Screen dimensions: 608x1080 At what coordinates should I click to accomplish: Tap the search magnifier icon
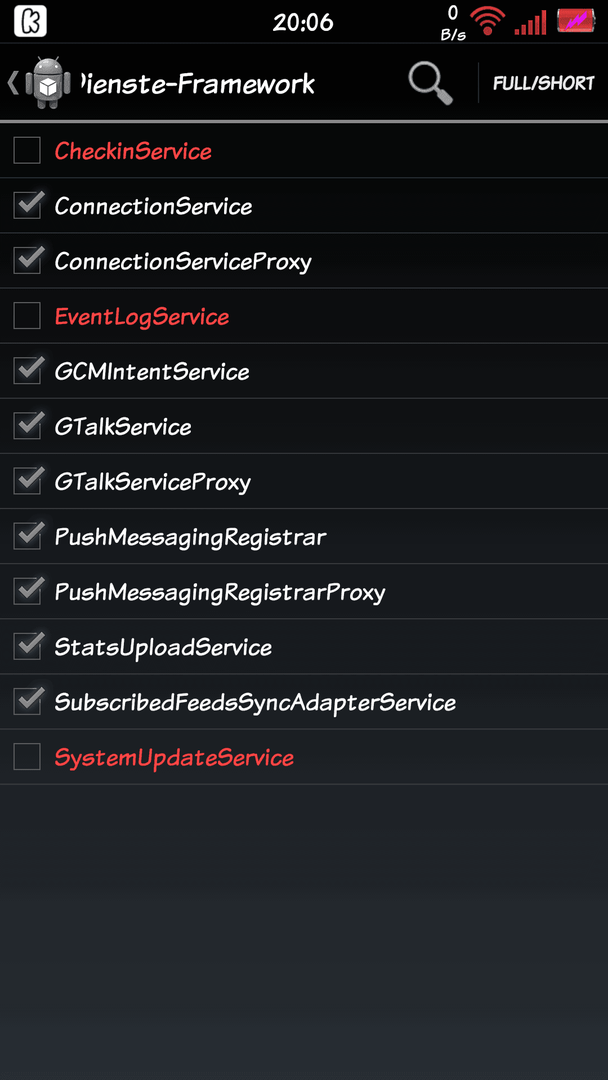pos(430,83)
